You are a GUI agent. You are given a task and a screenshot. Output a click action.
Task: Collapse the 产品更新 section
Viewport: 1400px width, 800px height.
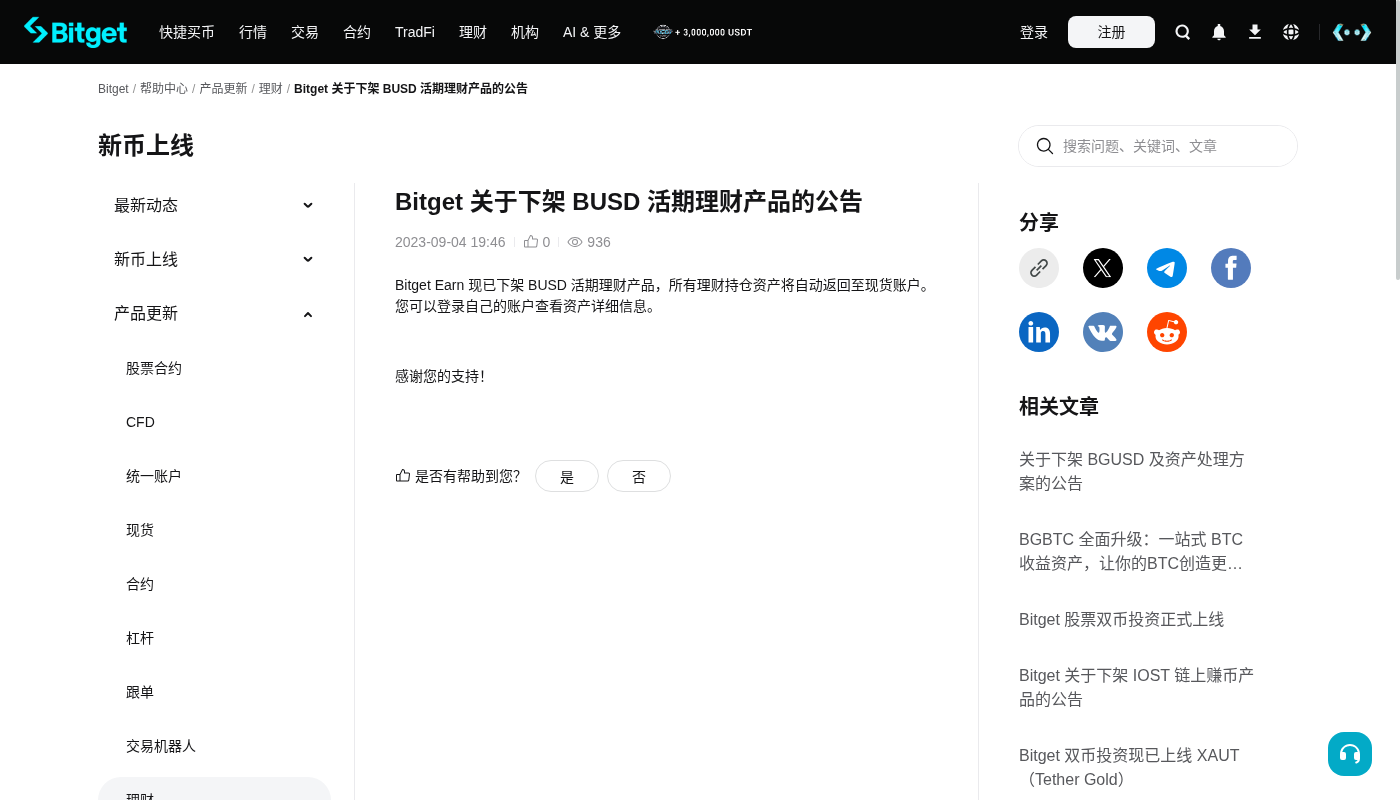click(214, 313)
